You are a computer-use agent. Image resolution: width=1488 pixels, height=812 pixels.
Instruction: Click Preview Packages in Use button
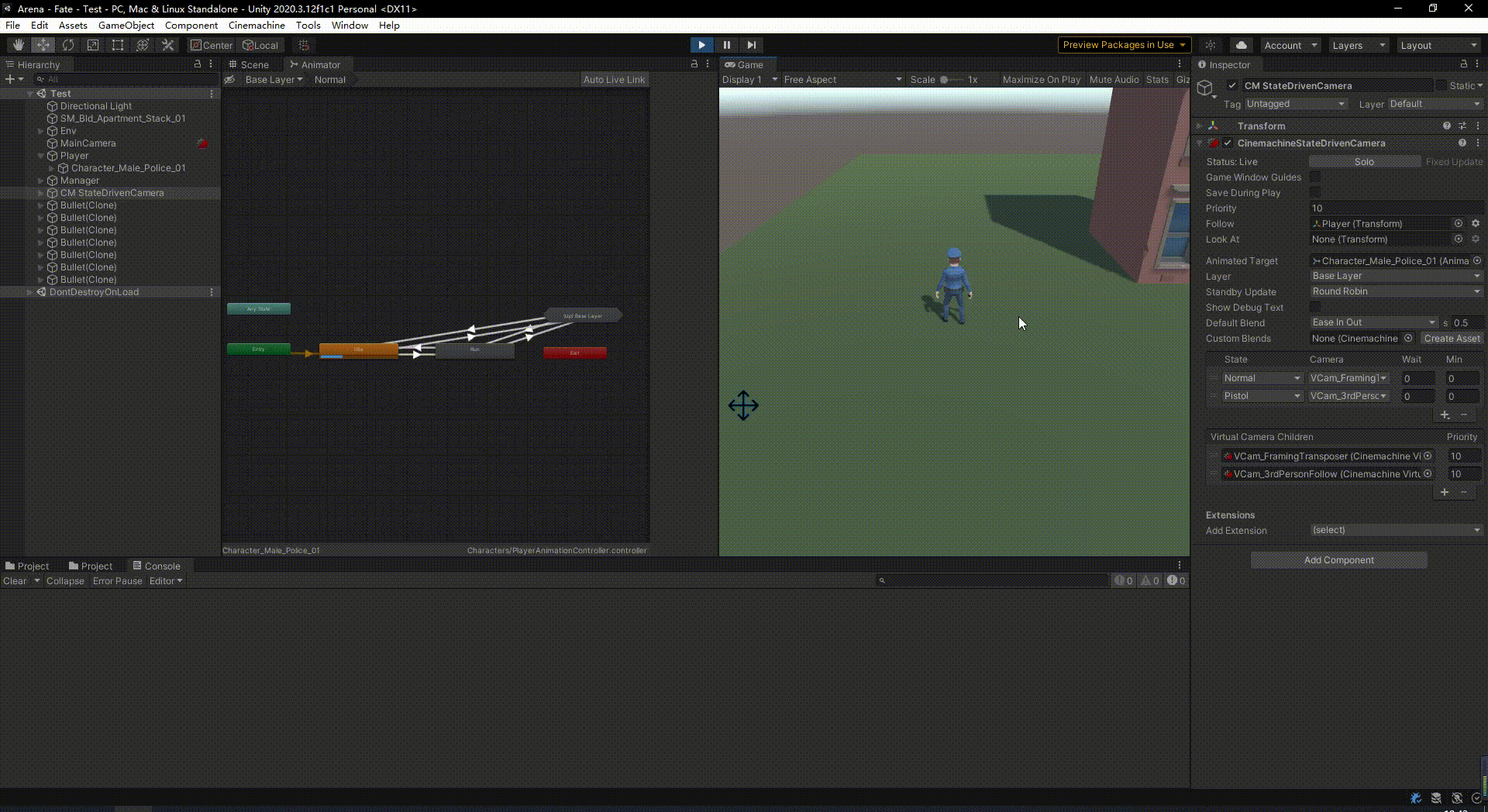click(1124, 45)
